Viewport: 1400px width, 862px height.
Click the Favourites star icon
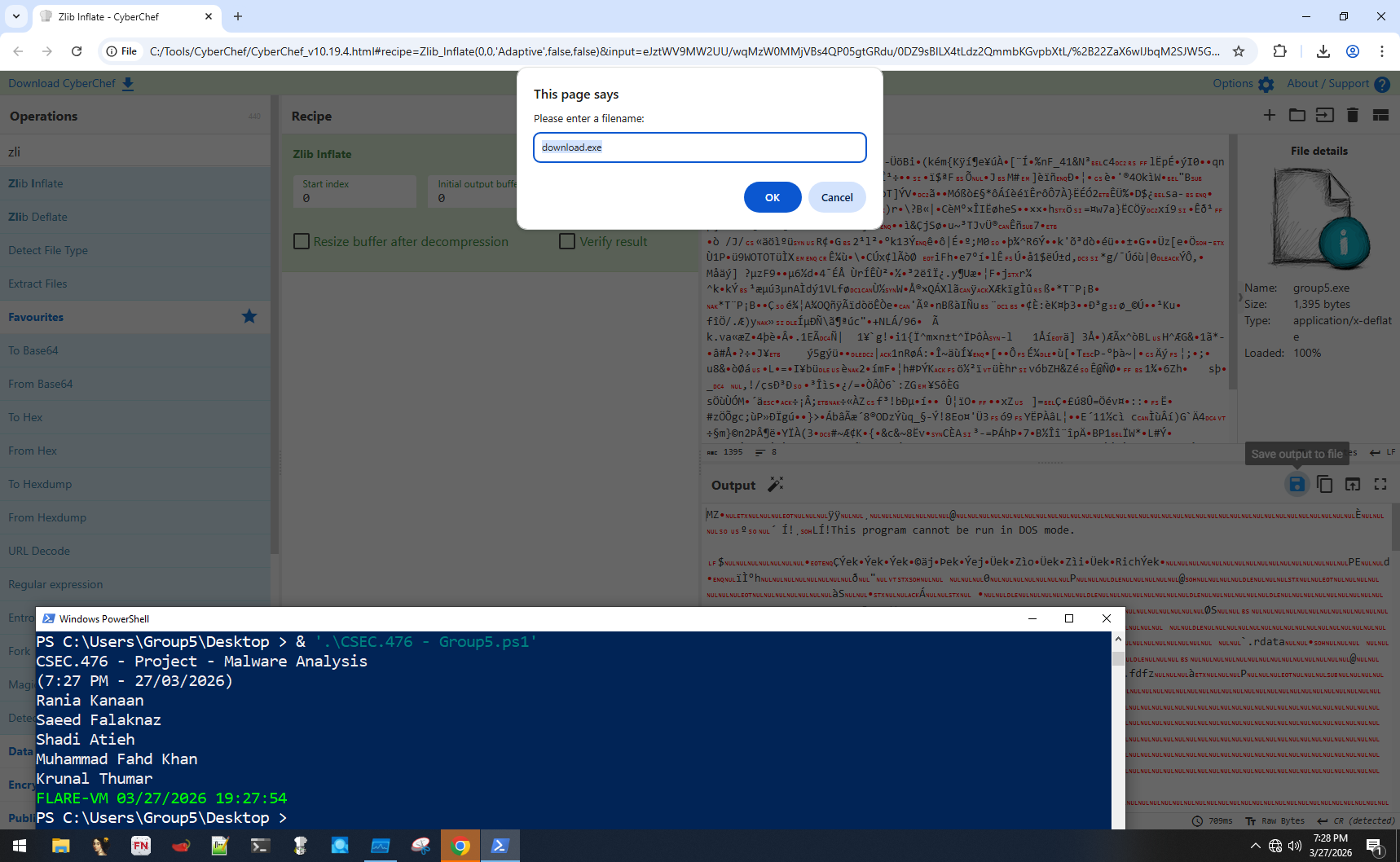click(249, 316)
